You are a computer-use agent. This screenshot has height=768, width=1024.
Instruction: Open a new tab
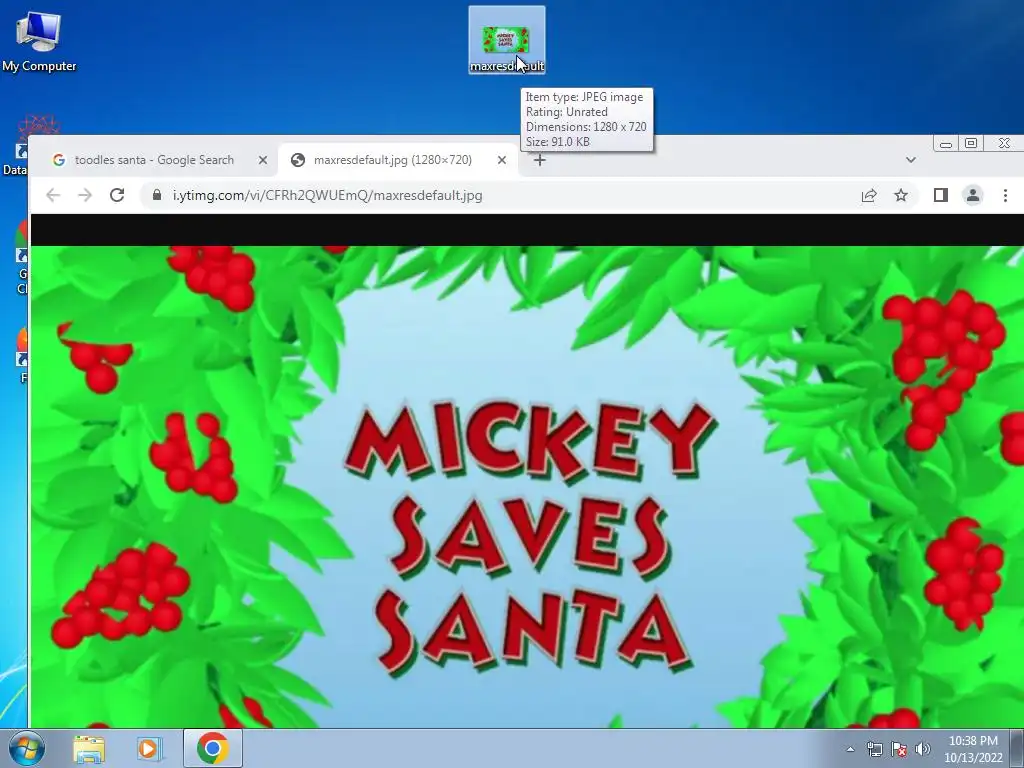point(539,160)
